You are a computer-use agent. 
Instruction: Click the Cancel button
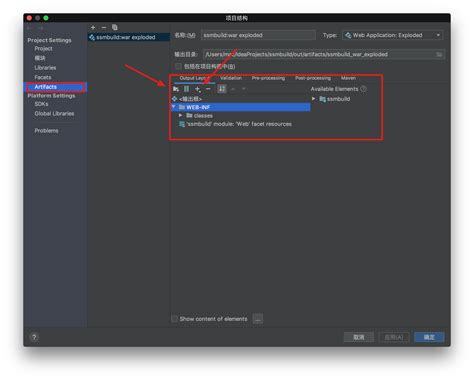tap(359, 337)
